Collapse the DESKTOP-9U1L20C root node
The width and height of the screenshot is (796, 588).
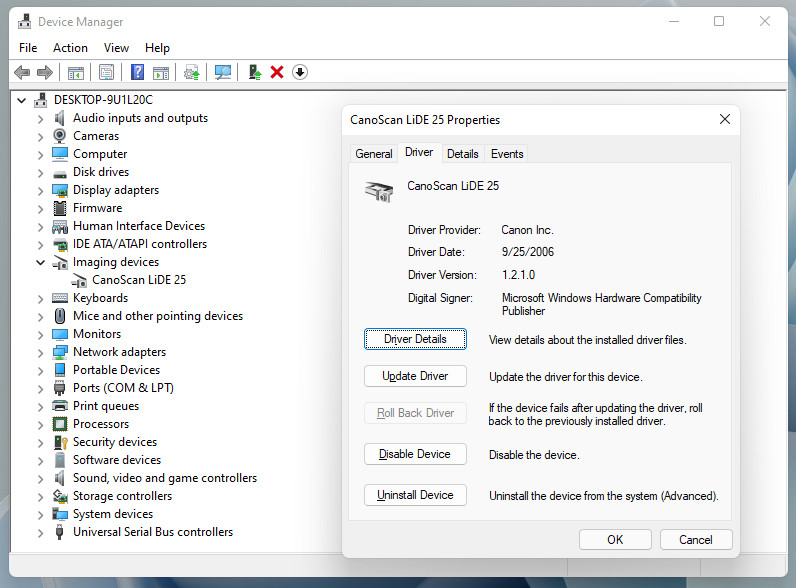coord(22,101)
